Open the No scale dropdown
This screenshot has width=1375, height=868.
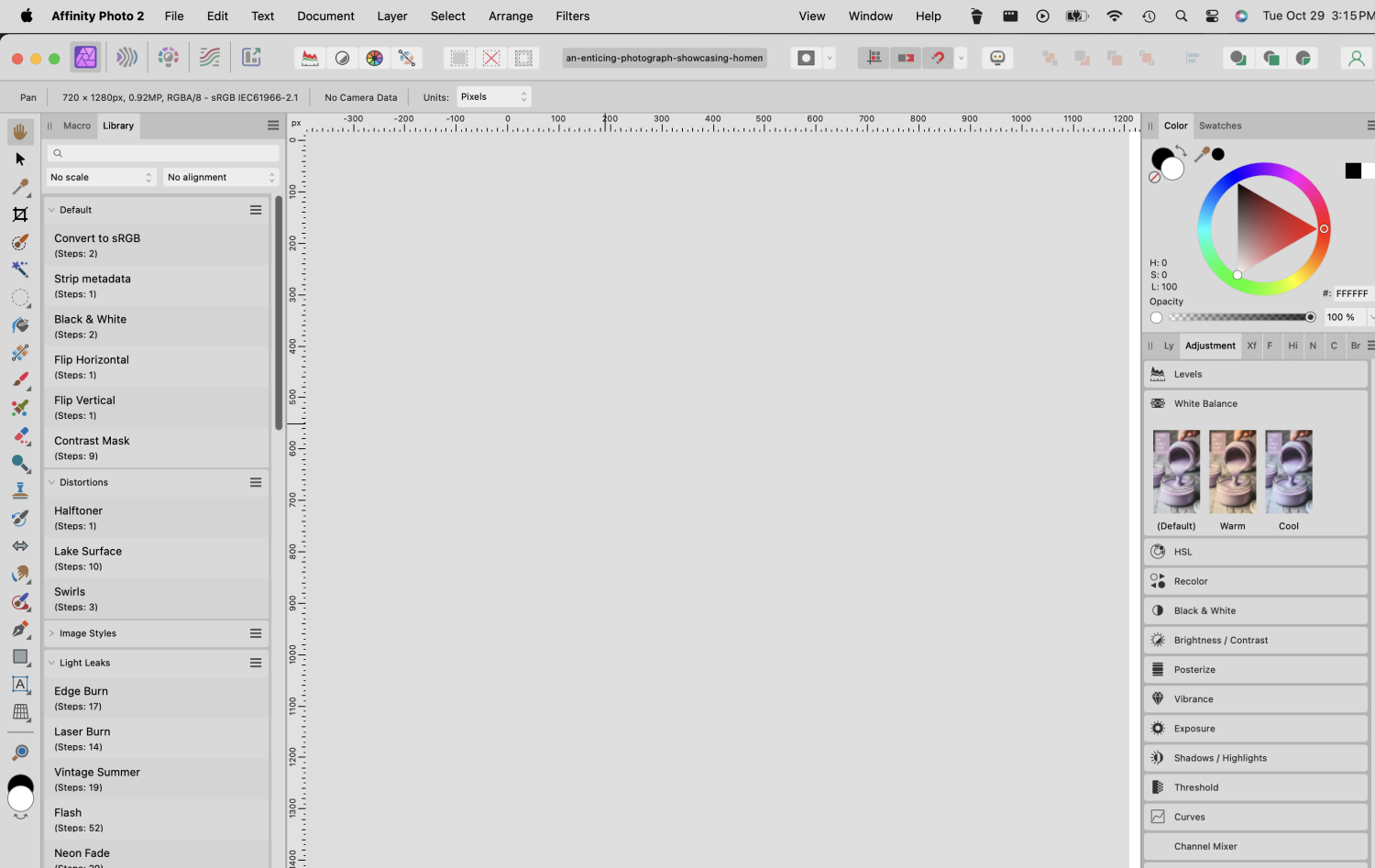point(101,177)
